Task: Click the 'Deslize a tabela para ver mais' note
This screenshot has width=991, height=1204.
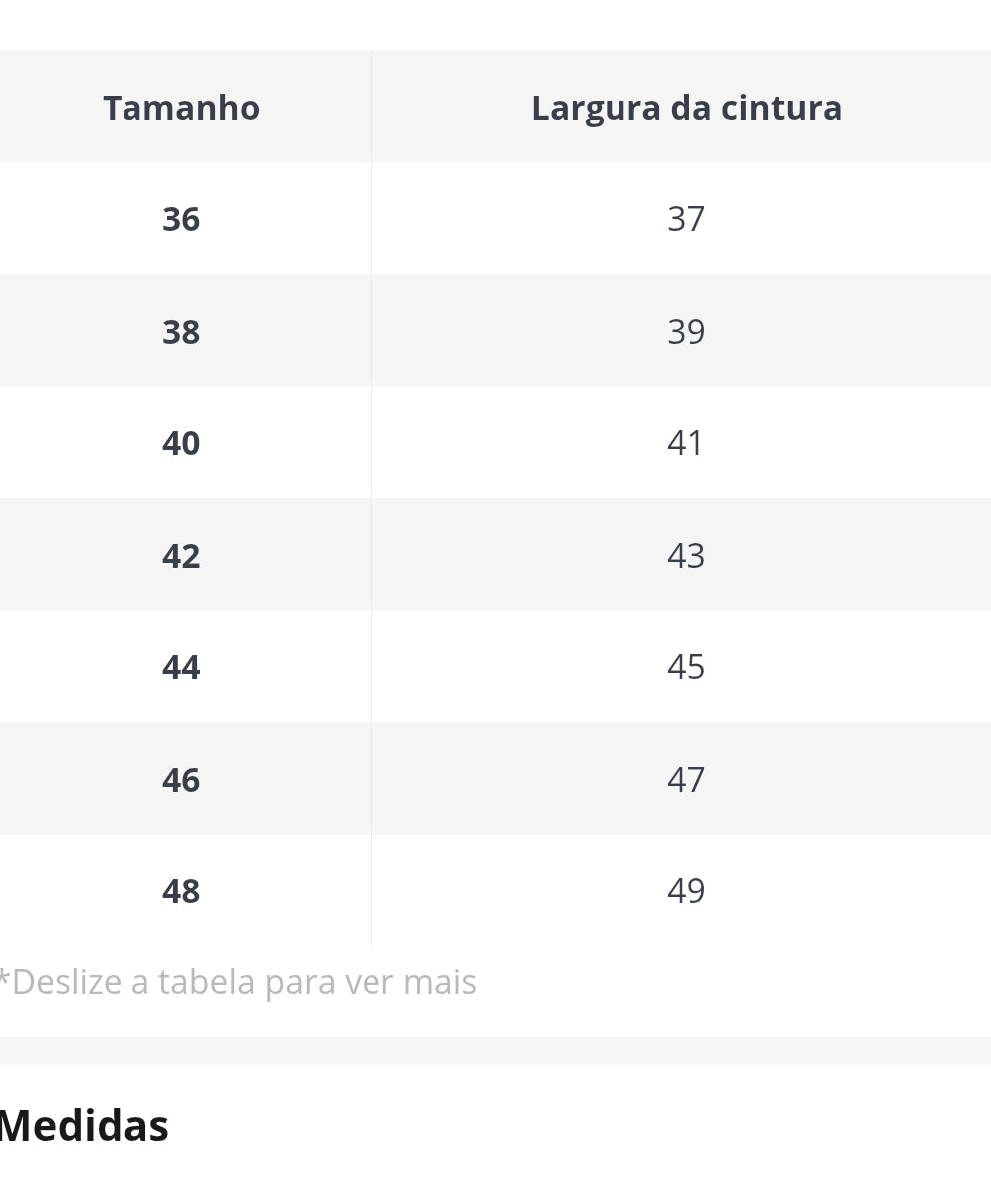Action: coord(238,982)
